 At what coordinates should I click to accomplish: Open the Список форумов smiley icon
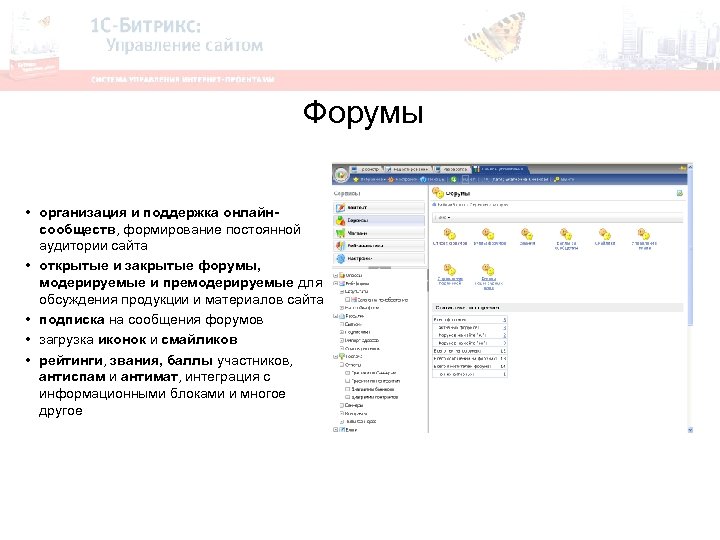(450, 234)
